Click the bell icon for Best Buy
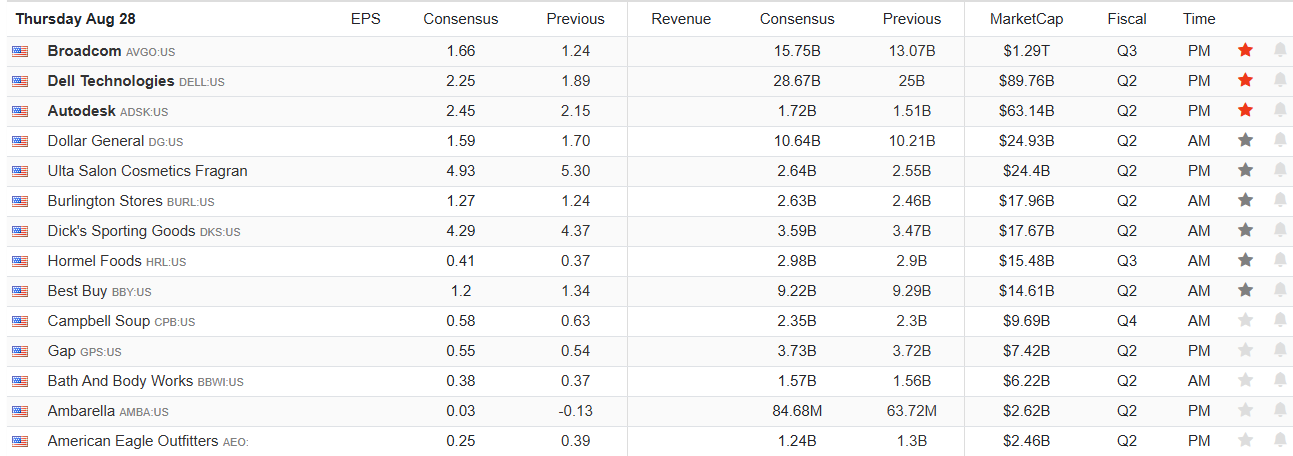This screenshot has width=1293, height=456. click(x=1280, y=290)
